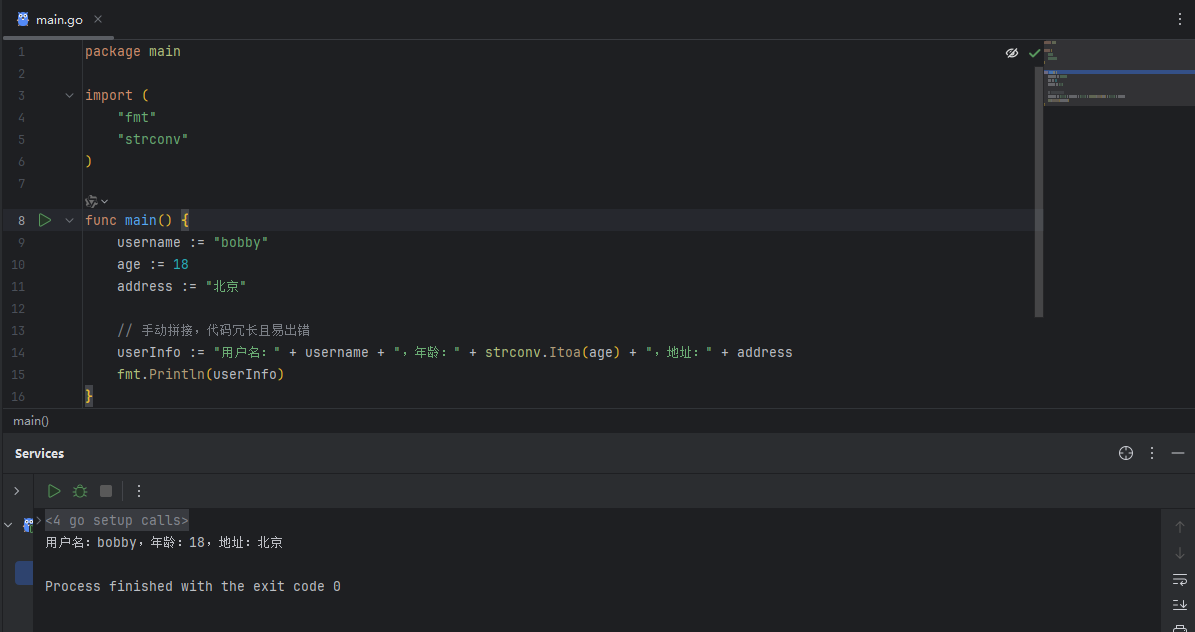
Task: Close the main.go tab
Action: click(x=98, y=19)
